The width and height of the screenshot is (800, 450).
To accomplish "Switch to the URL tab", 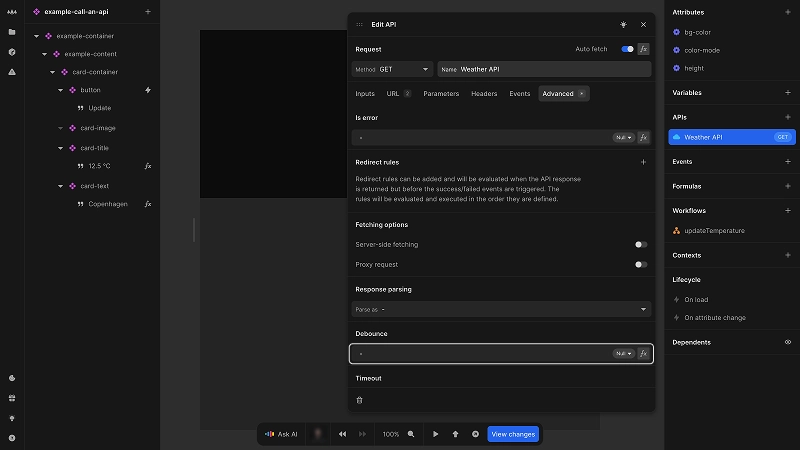I will [x=398, y=94].
